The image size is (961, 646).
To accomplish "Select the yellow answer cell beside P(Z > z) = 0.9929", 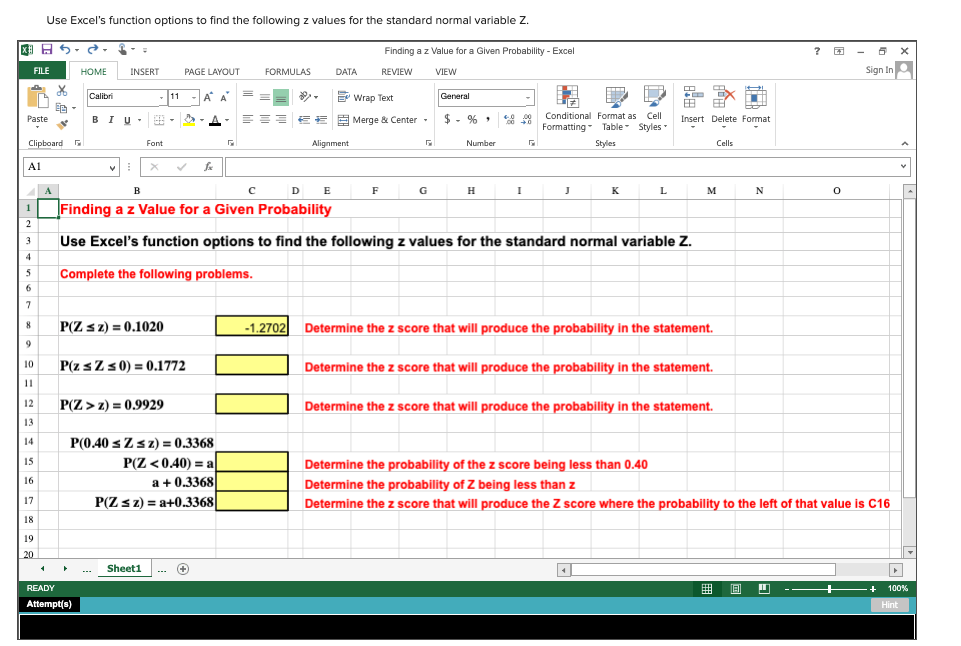I will pyautogui.click(x=251, y=403).
